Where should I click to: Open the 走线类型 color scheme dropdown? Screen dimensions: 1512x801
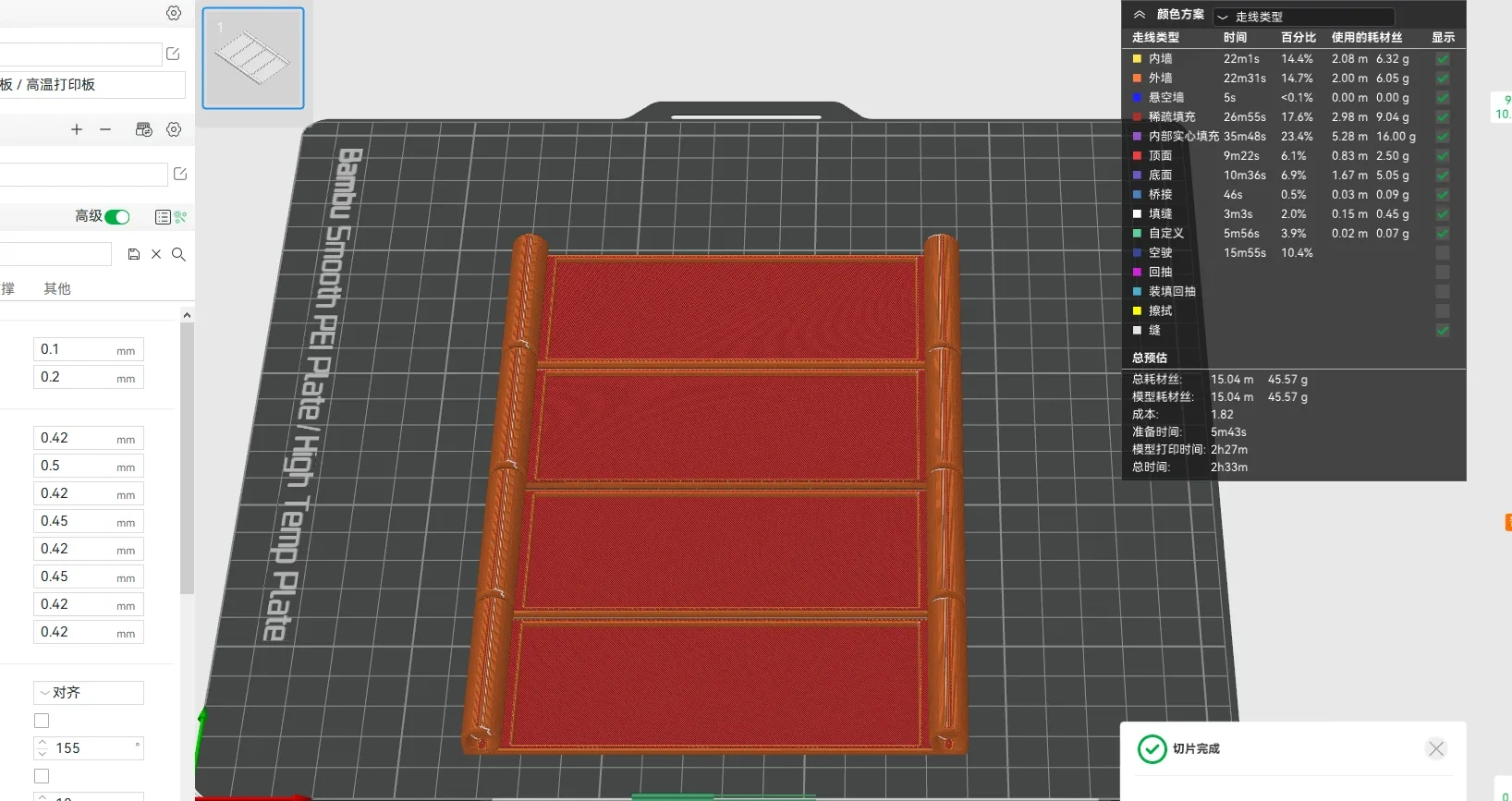[x=1303, y=17]
